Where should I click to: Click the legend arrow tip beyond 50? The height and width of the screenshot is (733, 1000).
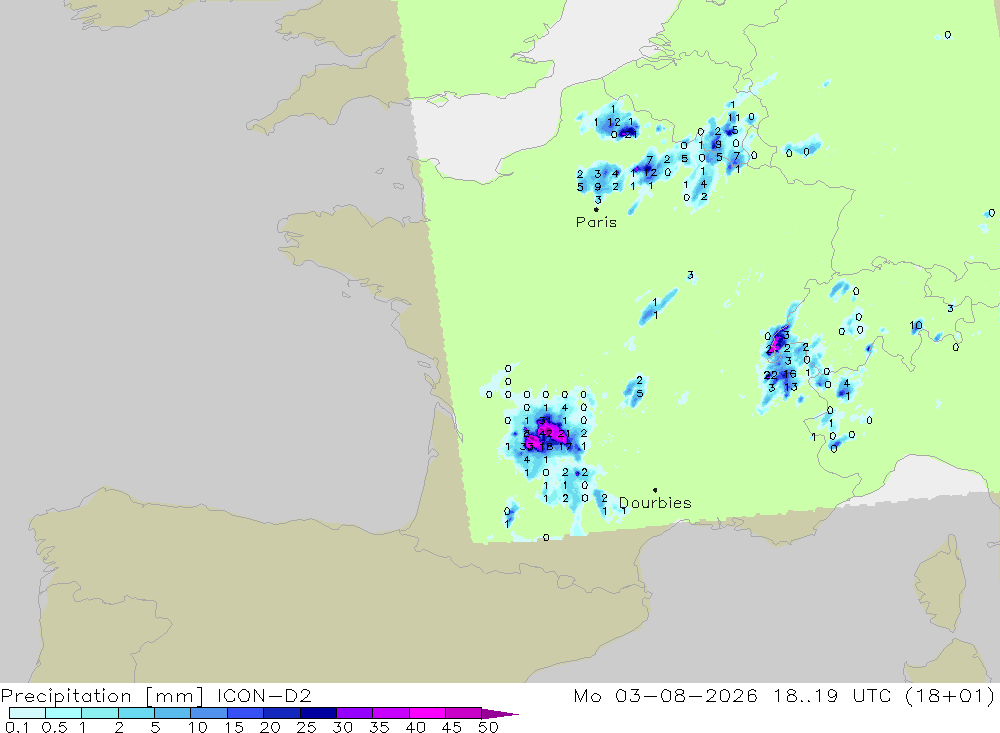click(501, 713)
